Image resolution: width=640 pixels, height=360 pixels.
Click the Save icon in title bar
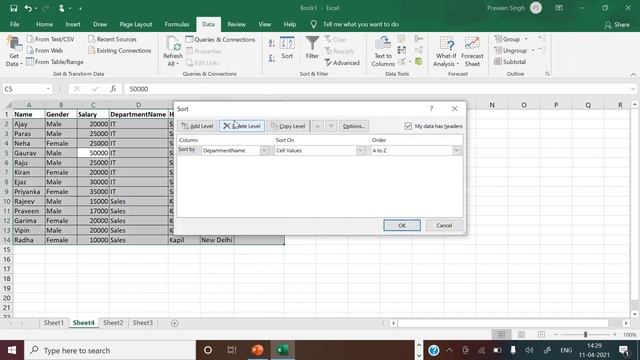click(x=13, y=8)
